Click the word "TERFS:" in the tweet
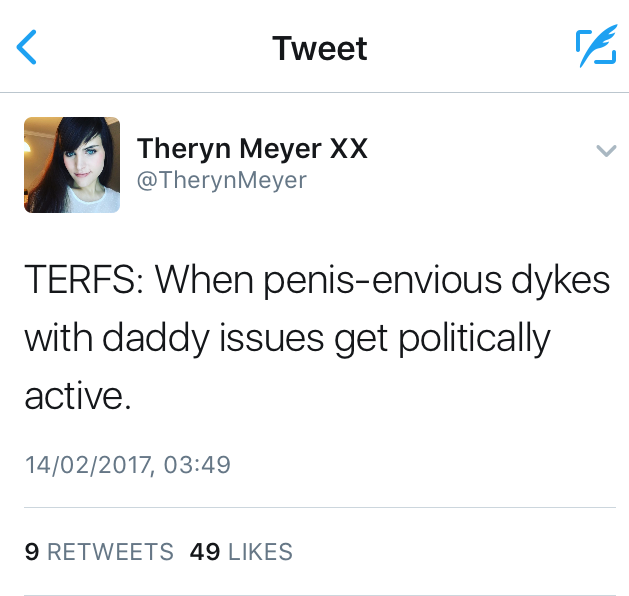Image resolution: width=629 pixels, height=596 pixels. pyautogui.click(x=83, y=282)
